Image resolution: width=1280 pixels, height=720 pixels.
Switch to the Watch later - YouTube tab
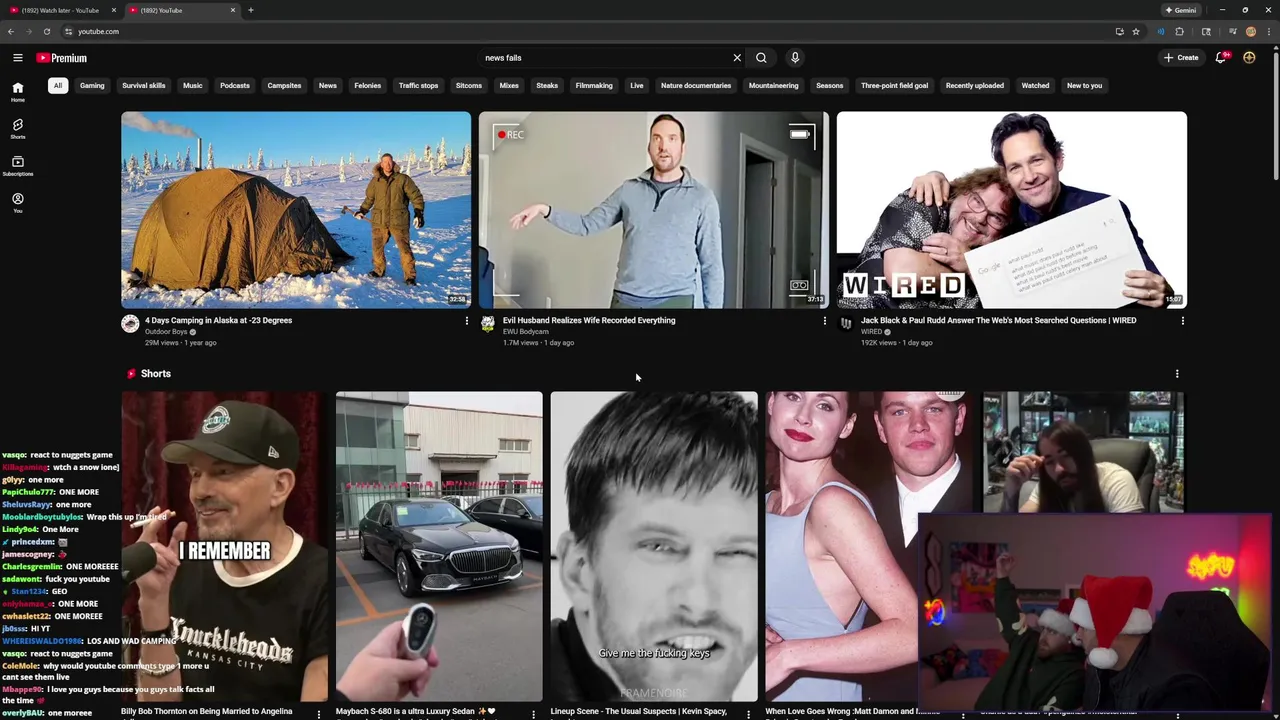(60, 10)
